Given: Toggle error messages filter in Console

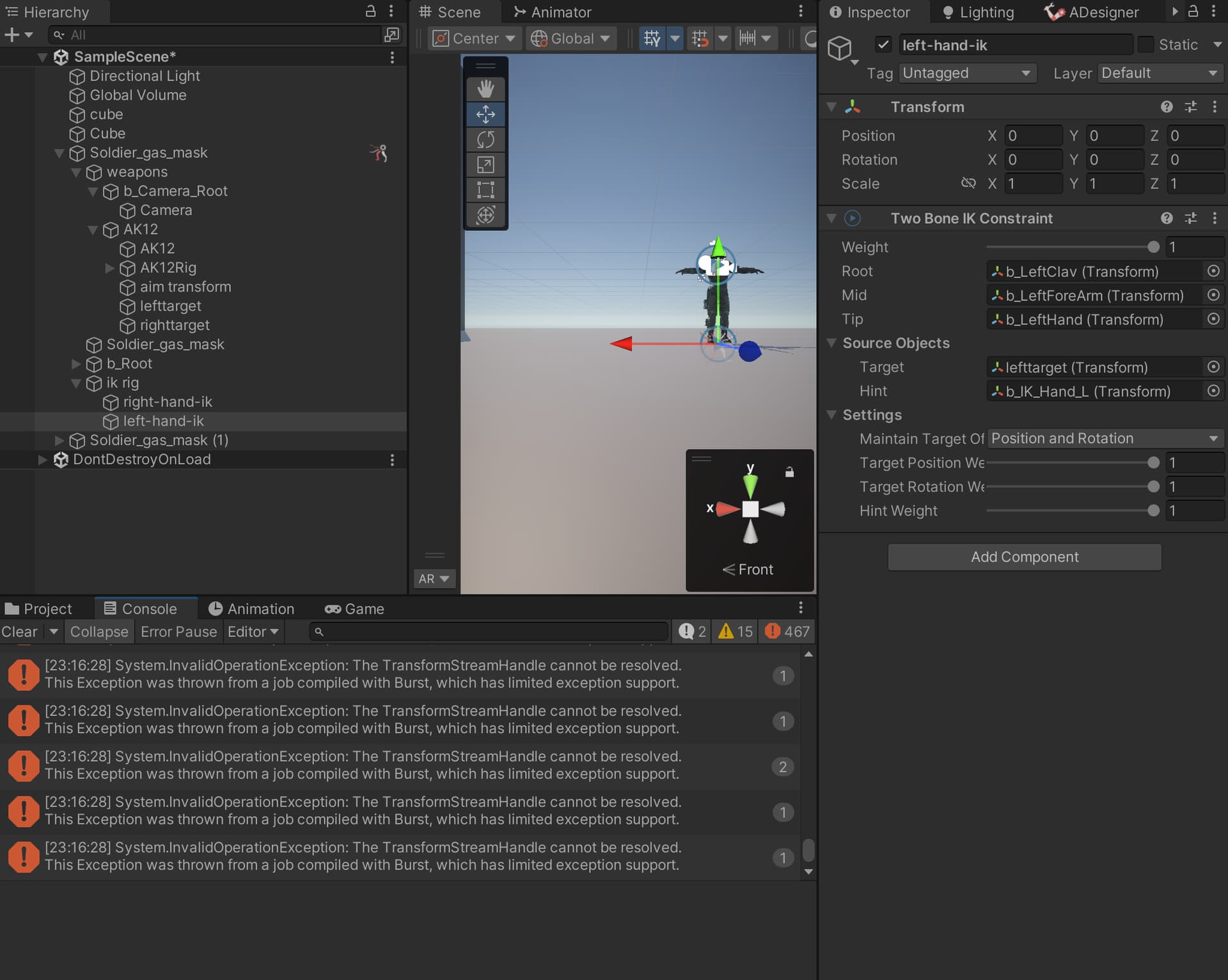Looking at the screenshot, I should click(x=786, y=631).
